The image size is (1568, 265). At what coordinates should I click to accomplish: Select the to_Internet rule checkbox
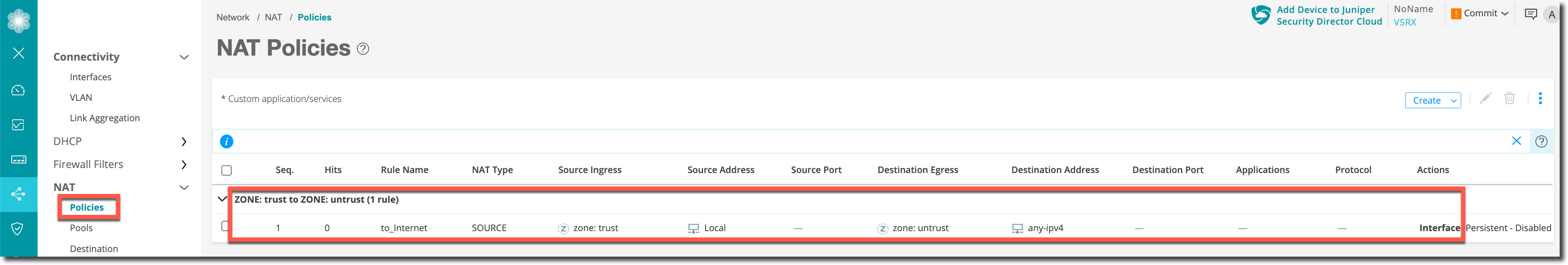[x=225, y=227]
